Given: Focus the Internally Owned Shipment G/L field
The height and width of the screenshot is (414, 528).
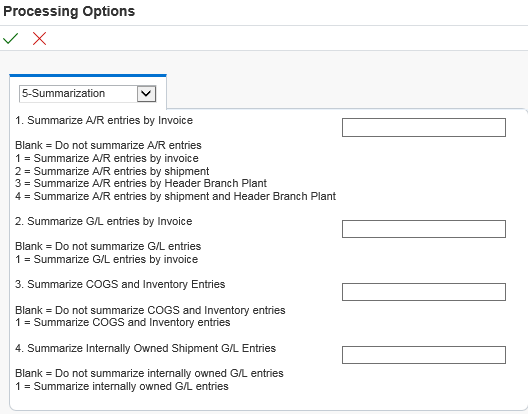Looking at the screenshot, I should click(424, 355).
